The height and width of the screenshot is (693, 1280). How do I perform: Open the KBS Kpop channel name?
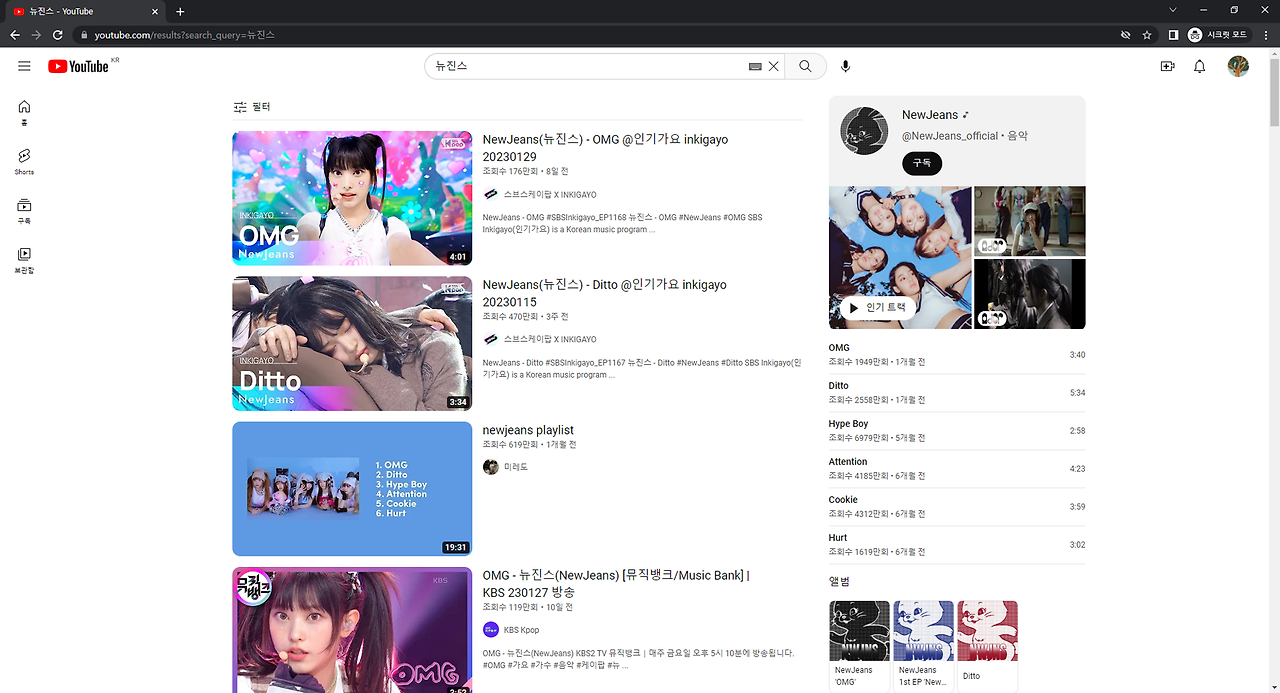click(x=521, y=630)
